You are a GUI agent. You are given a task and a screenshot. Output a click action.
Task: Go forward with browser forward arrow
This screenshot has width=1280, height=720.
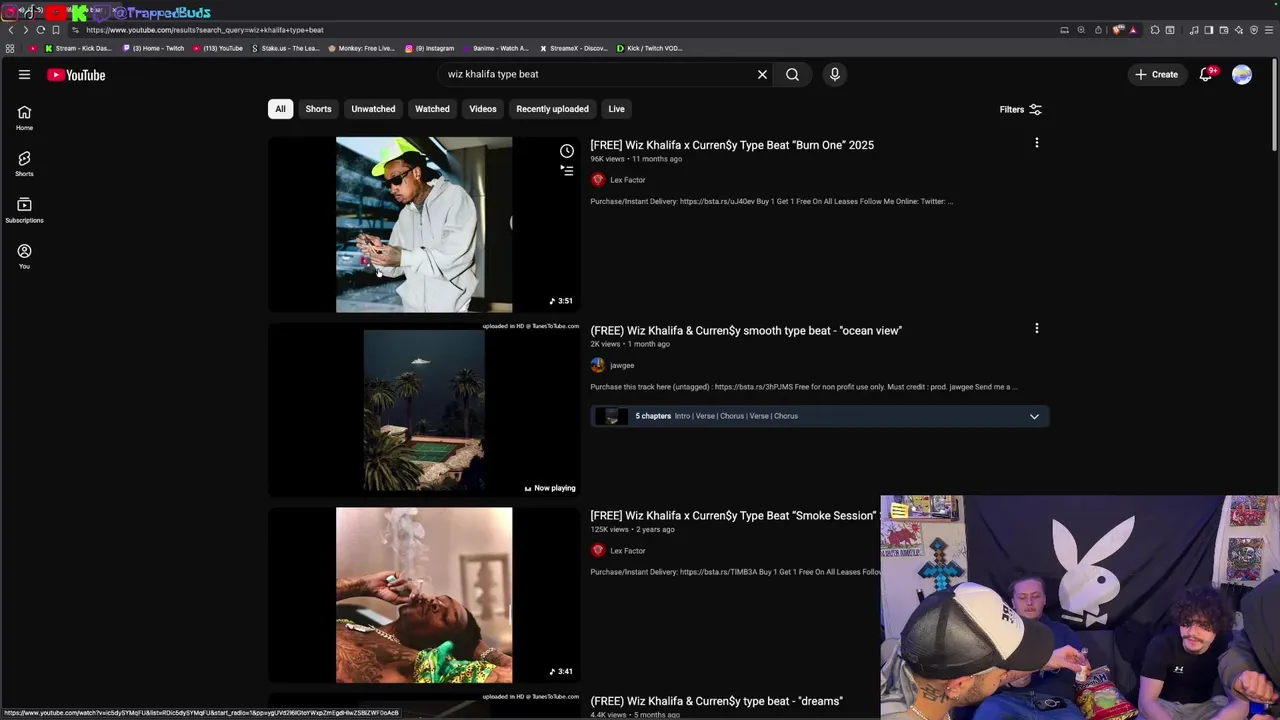click(26, 30)
